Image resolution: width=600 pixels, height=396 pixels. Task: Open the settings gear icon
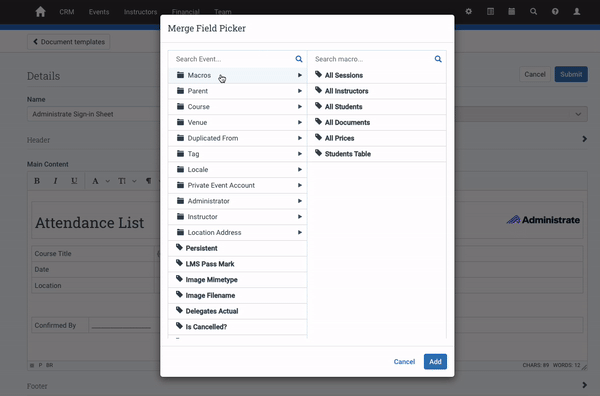[468, 12]
